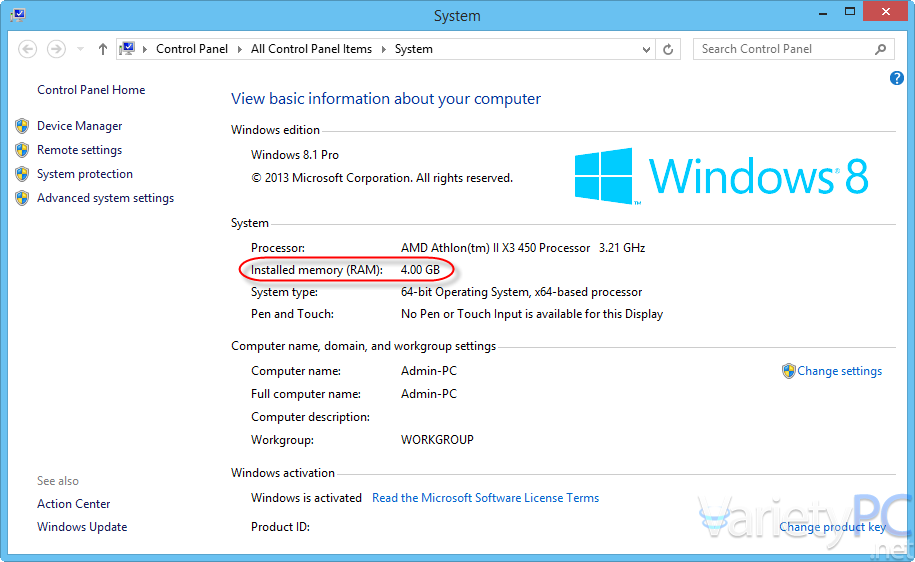Screen dimensions: 915x562
Task: Select All Control Panel Items breadcrumb
Action: (x=311, y=49)
